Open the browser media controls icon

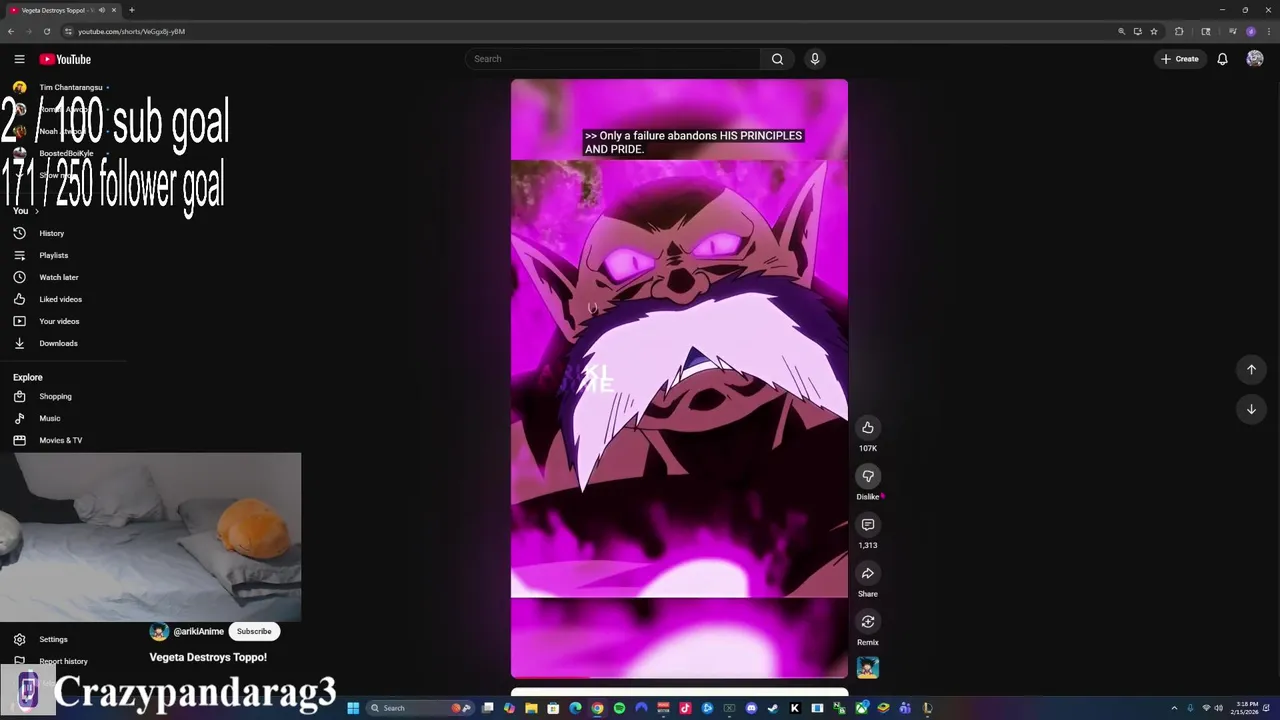click(x=1233, y=31)
